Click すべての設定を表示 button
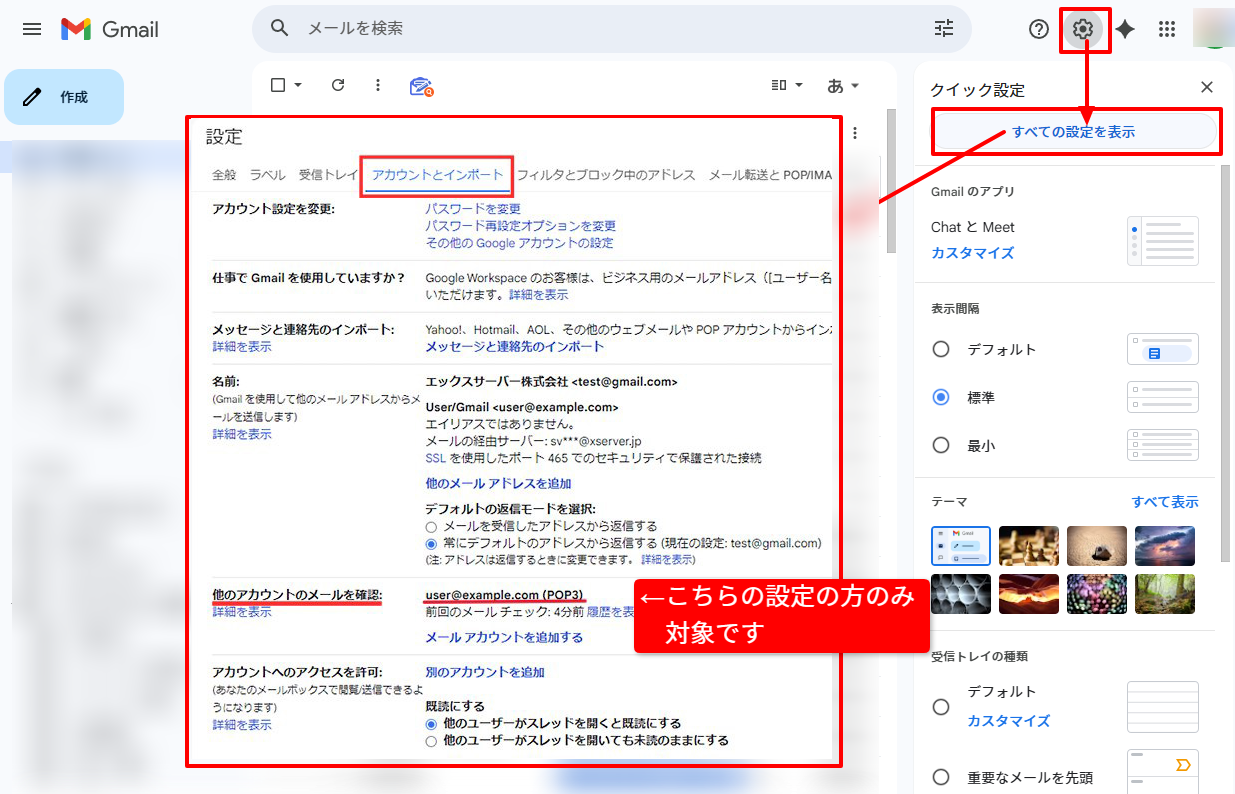The width and height of the screenshot is (1235, 794). pos(1074,132)
